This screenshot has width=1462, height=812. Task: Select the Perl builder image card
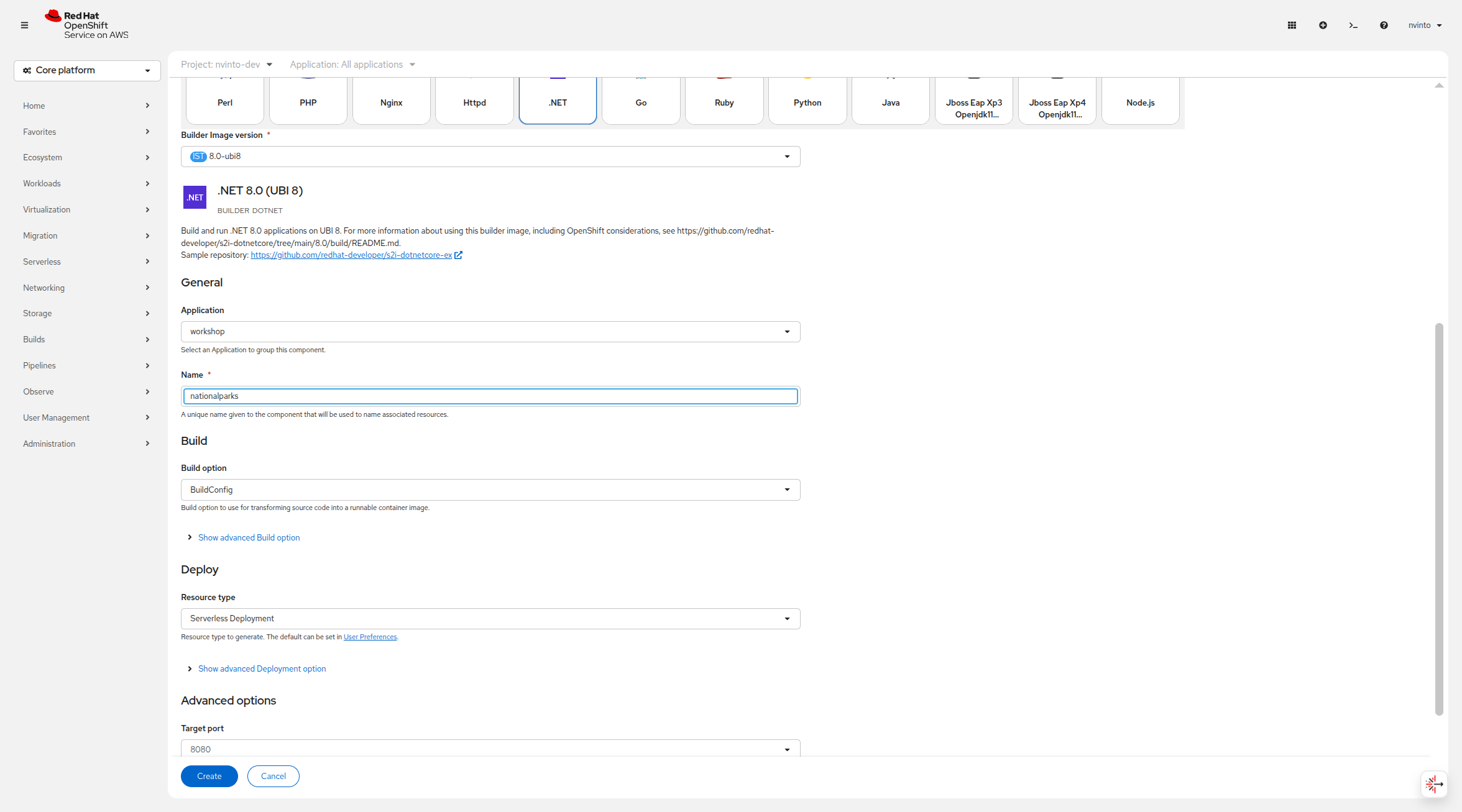225,101
